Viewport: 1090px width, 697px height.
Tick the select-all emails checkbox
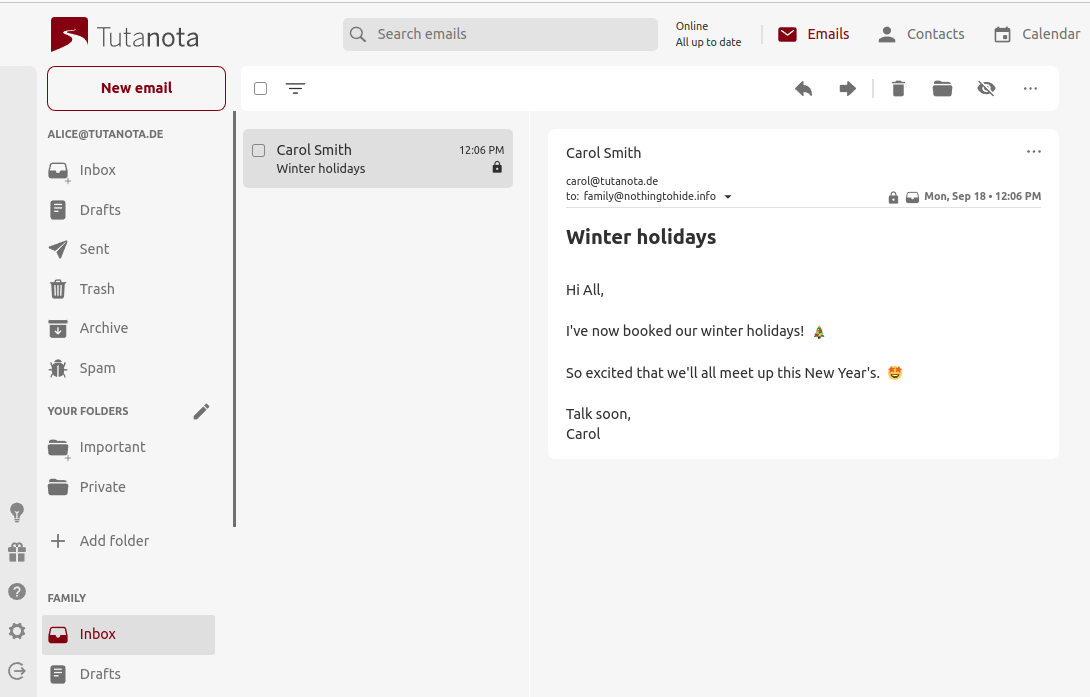tap(261, 89)
